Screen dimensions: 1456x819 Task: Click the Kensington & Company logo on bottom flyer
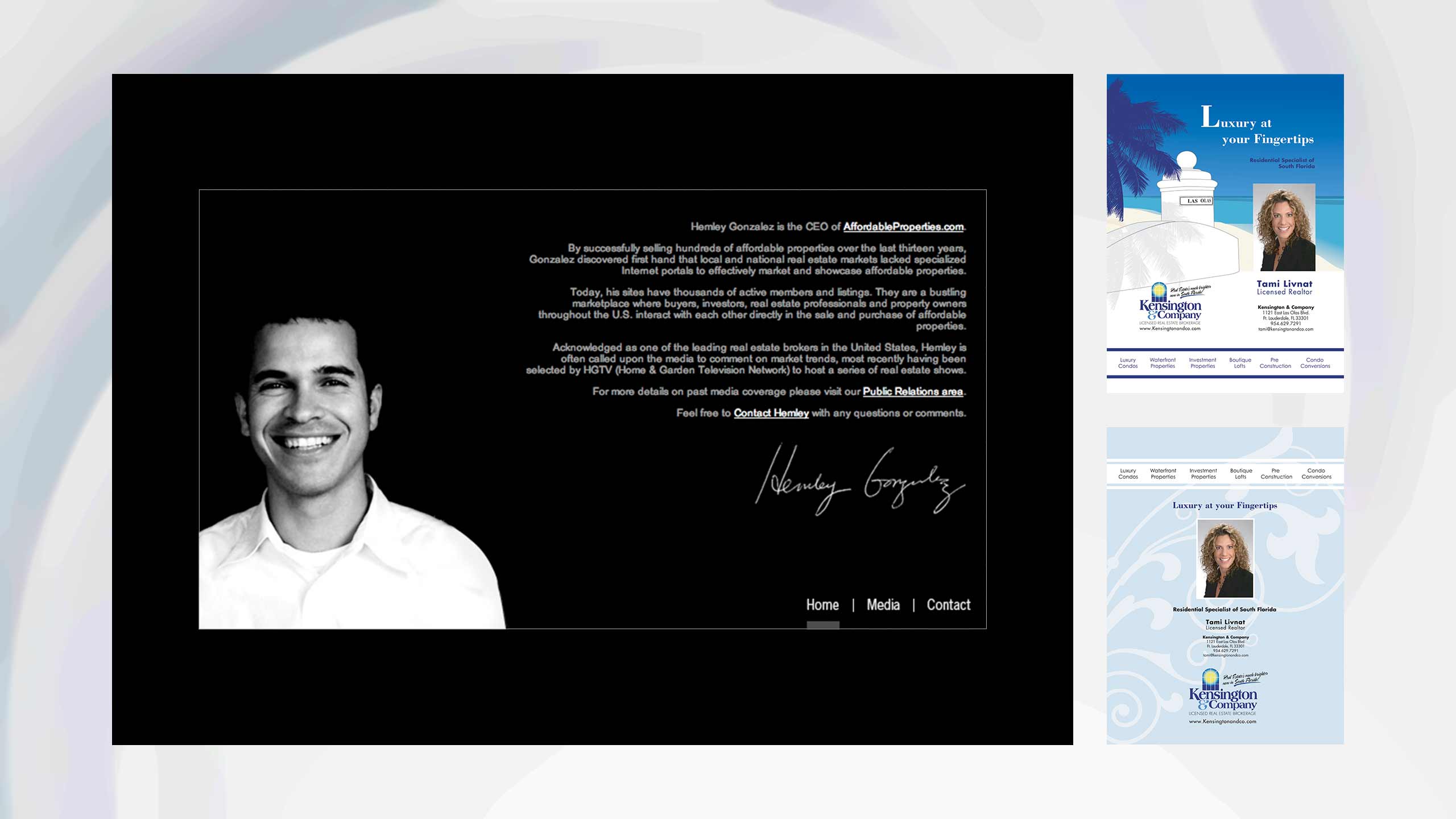(1223, 695)
